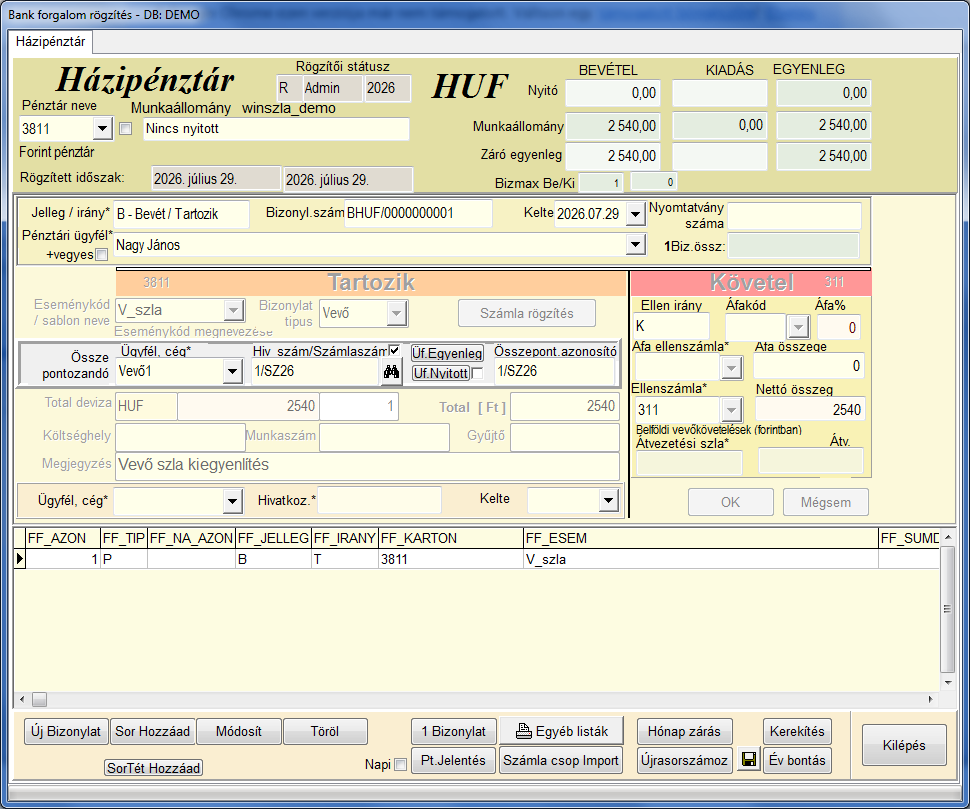This screenshot has height=809, width=970.
Task: Select the grid row with V_szla
Action: [x=476, y=559]
